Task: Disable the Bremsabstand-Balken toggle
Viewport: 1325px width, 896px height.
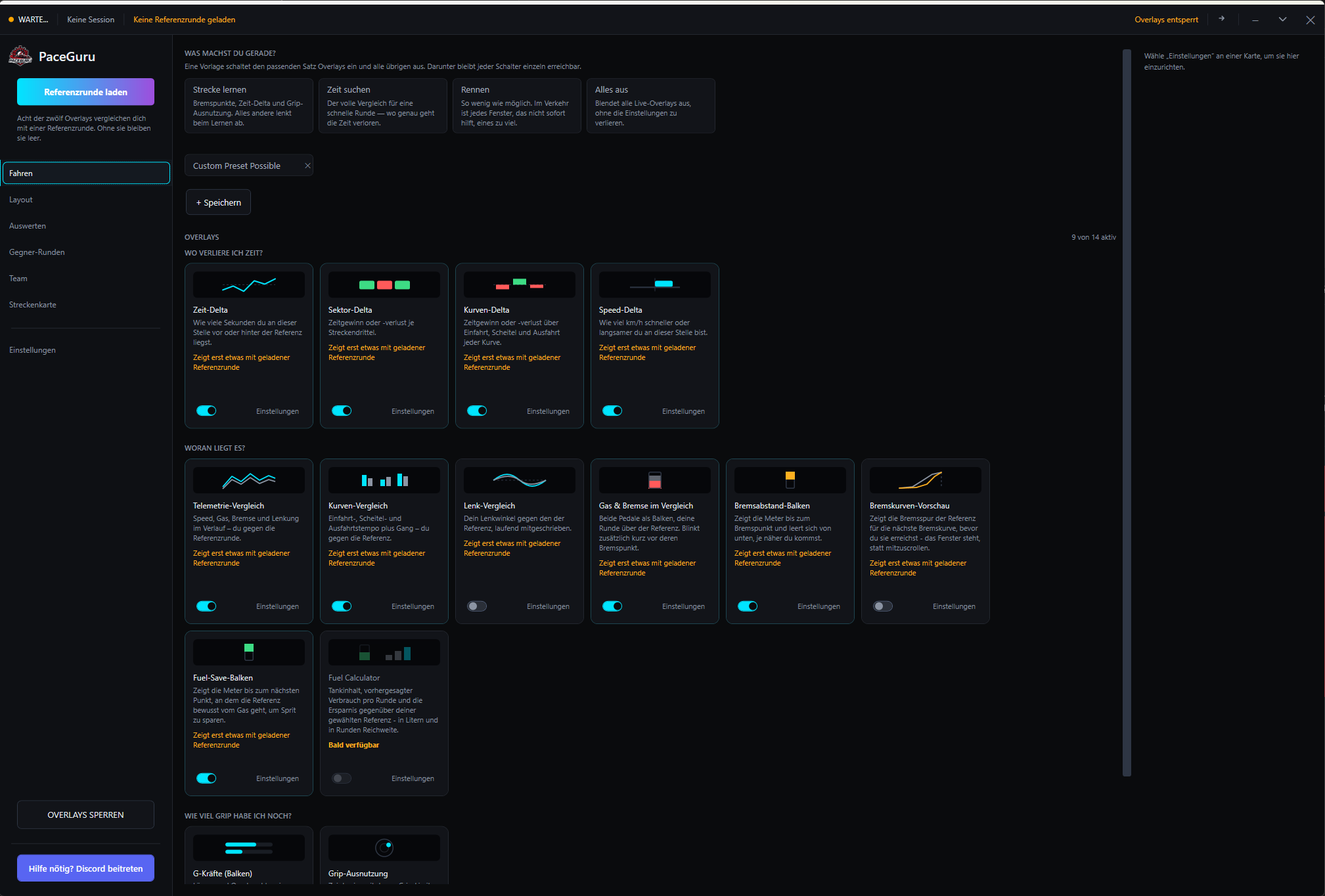Action: [x=748, y=606]
